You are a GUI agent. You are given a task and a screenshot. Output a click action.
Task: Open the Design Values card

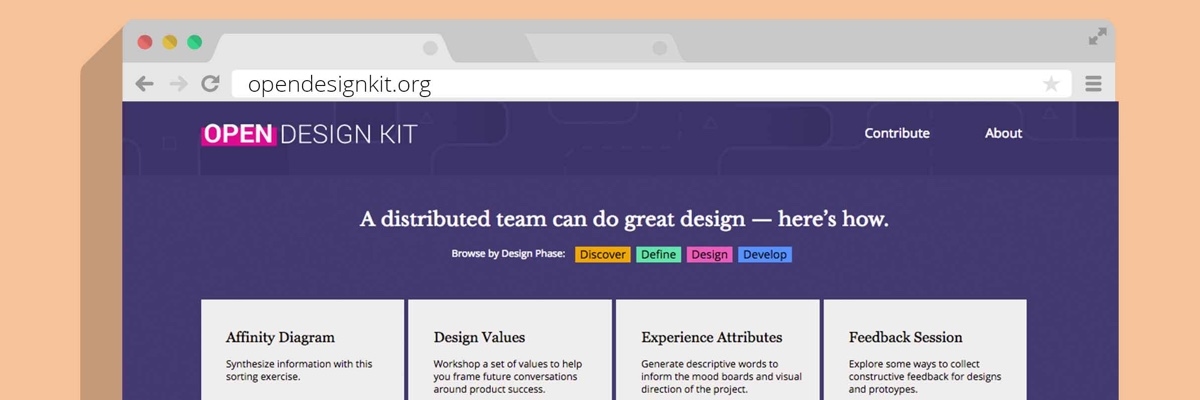(x=510, y=350)
